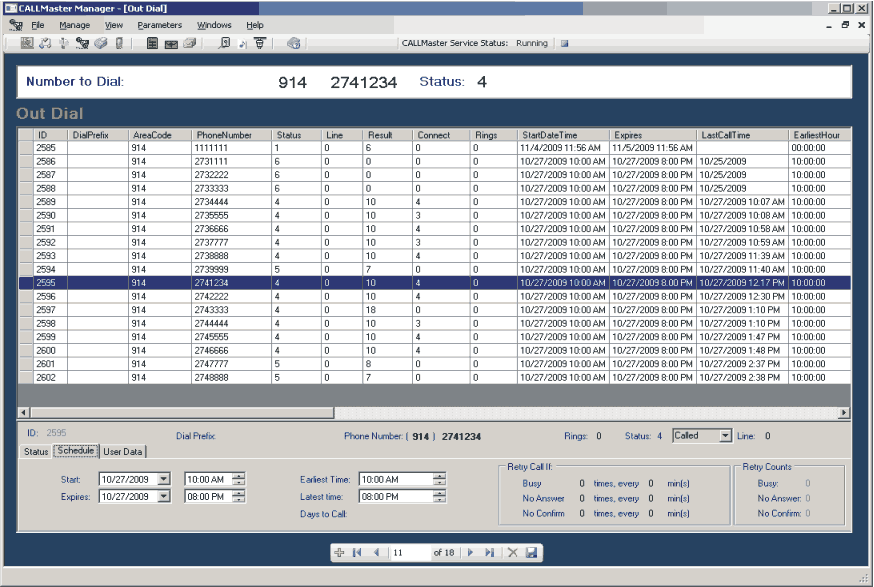
Task: Click the Expires time spinner
Action: tap(239, 496)
